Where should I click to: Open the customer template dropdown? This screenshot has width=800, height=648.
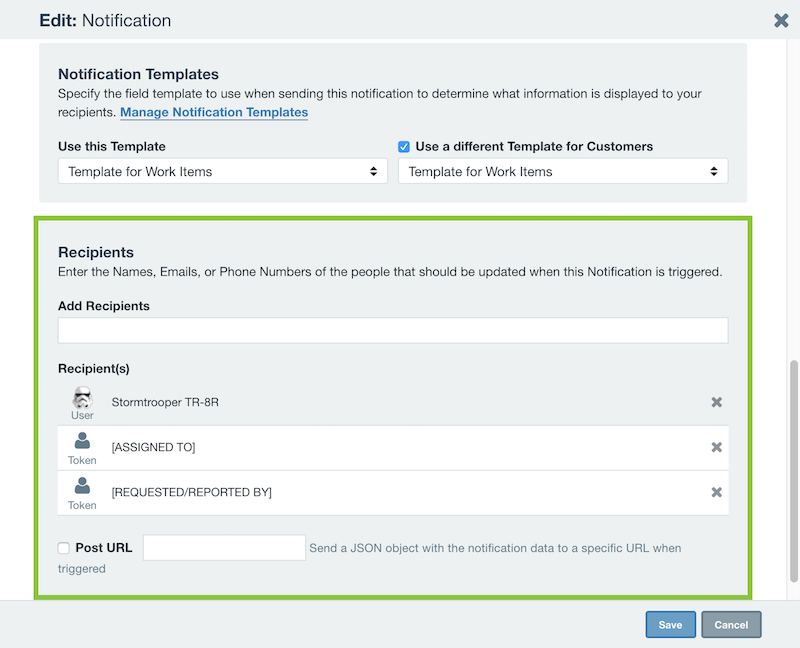563,171
